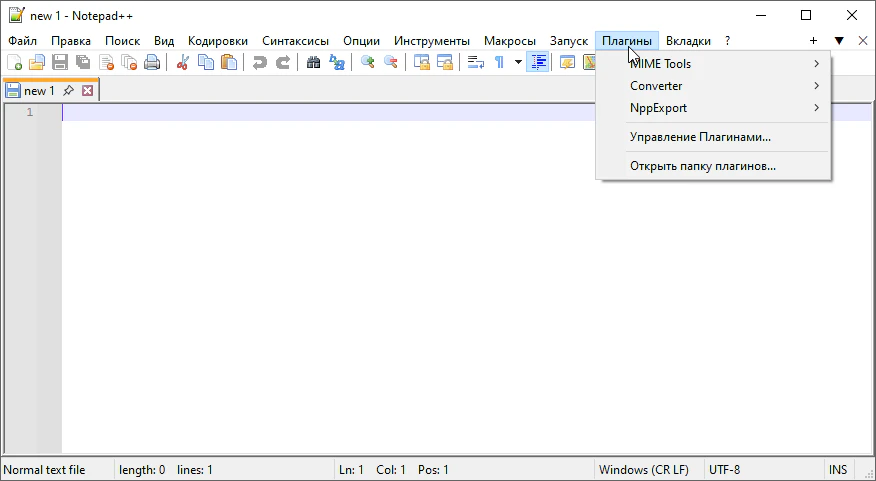Click the Paste clipboard icon

tap(229, 62)
